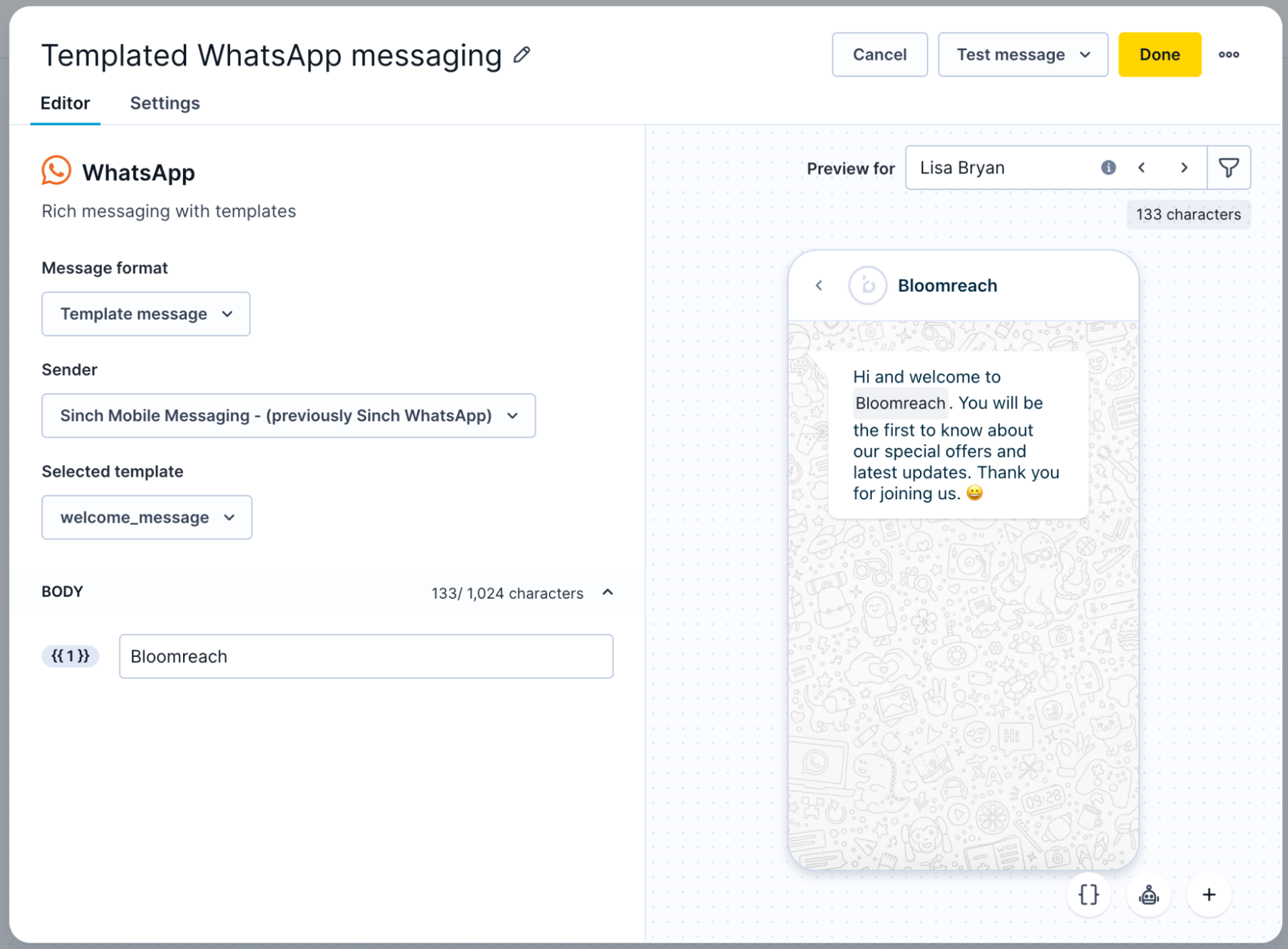This screenshot has height=949, width=1288.
Task: Click the 133/ 1,024 characters counter
Action: click(x=507, y=593)
